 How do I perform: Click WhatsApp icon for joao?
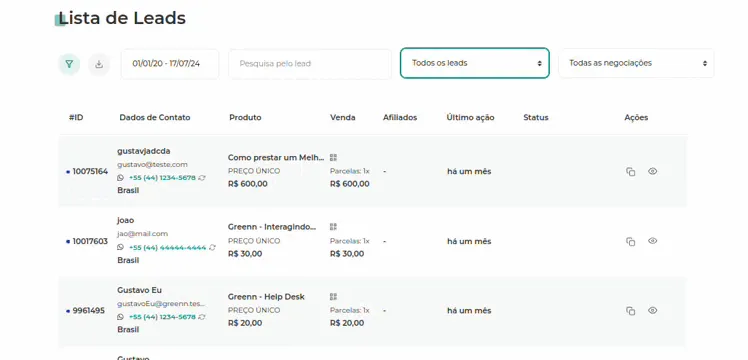[120, 247]
